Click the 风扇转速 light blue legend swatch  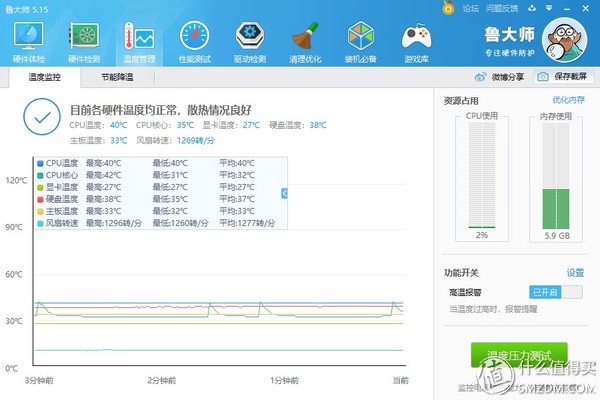40,224
